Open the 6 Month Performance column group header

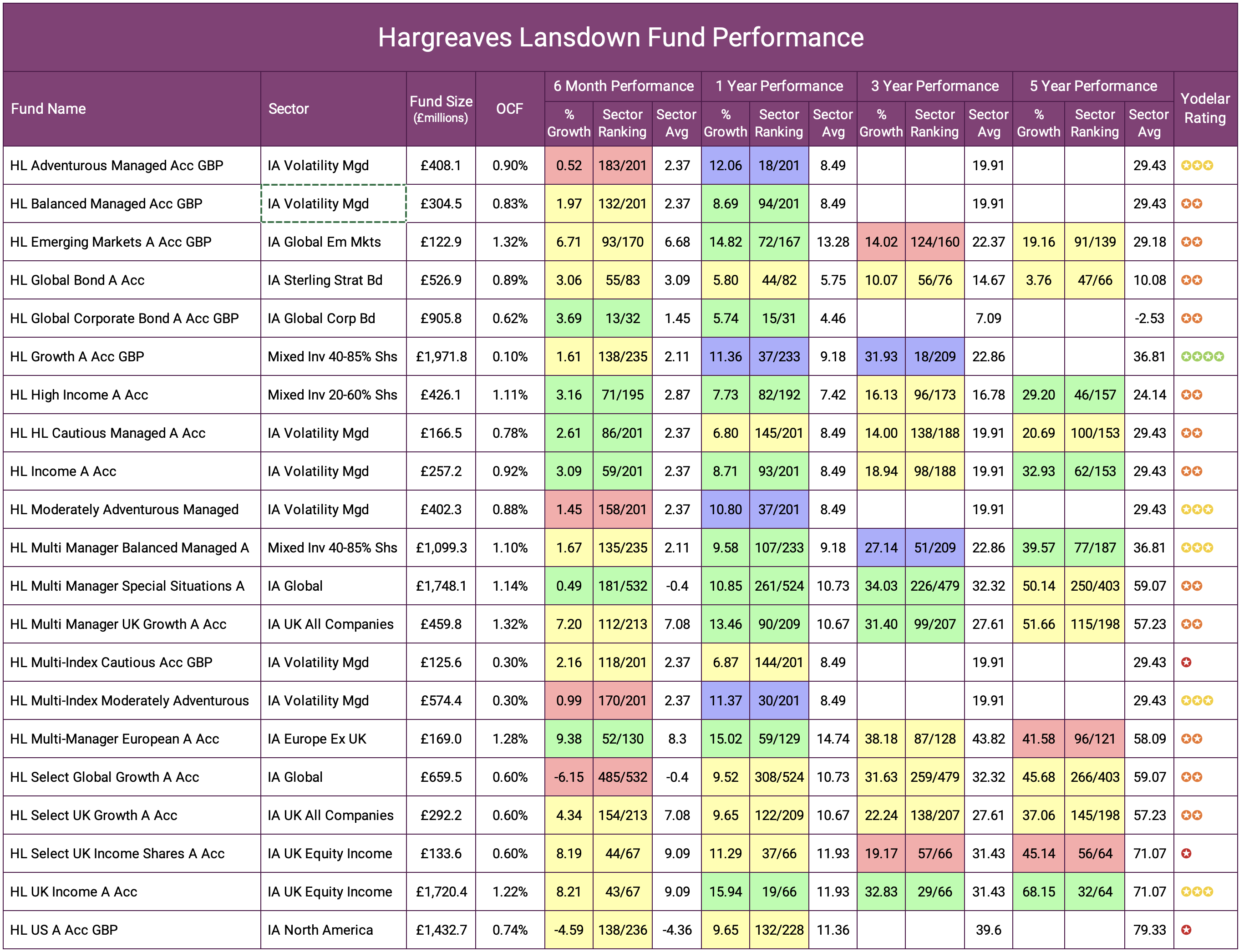click(623, 86)
